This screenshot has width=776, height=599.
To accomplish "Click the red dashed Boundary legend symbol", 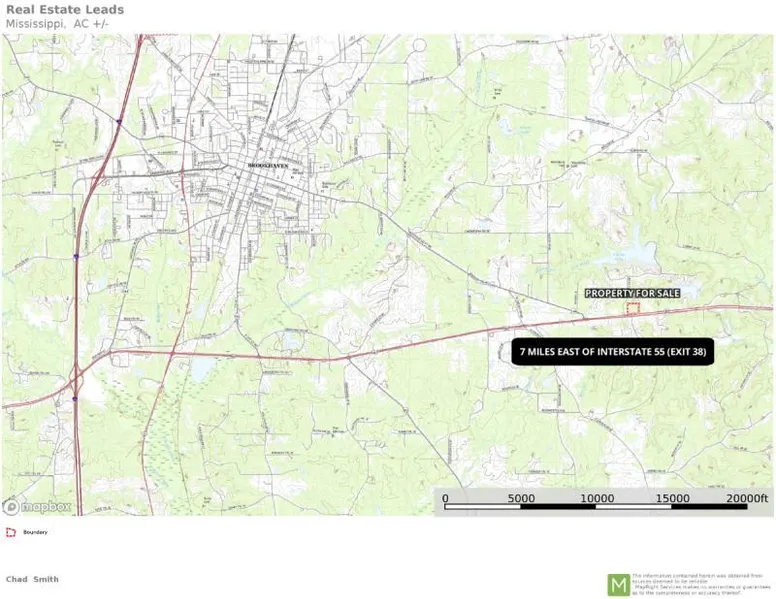I will [x=11, y=532].
